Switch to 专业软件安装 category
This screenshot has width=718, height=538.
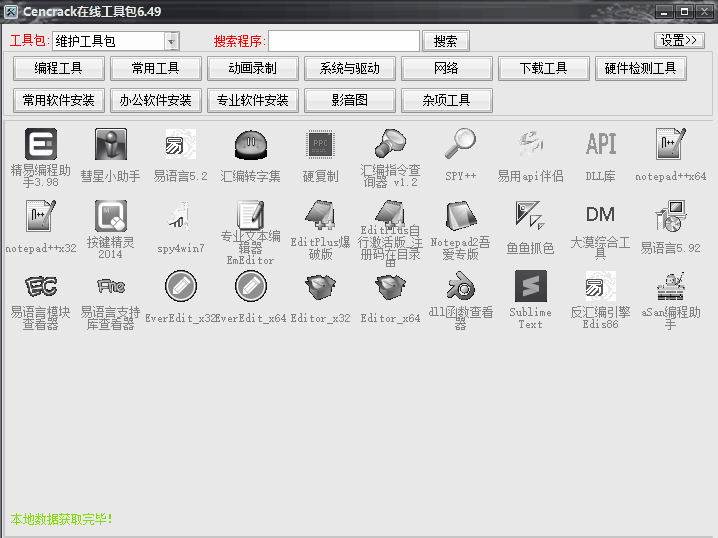(x=253, y=100)
